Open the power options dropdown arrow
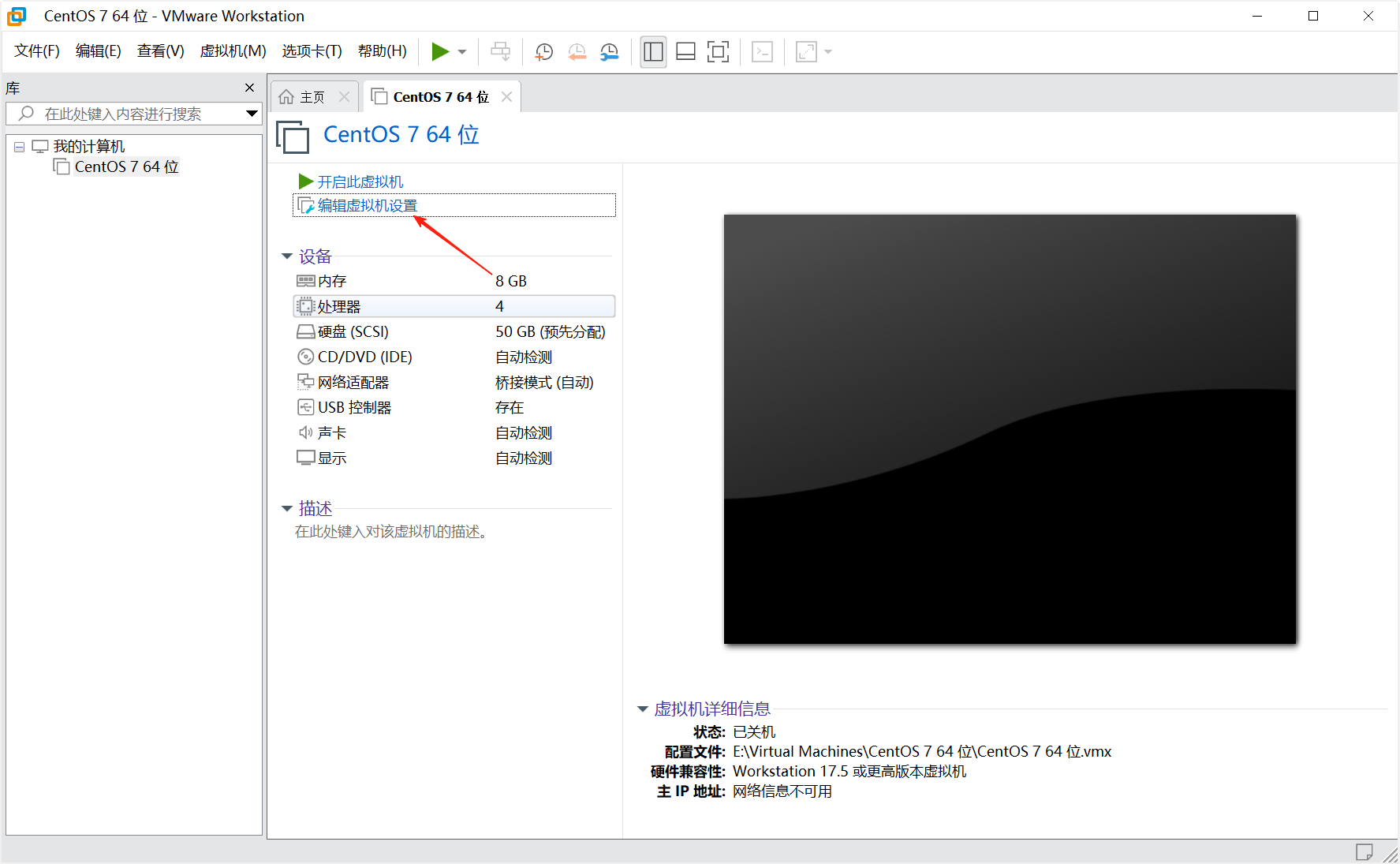Viewport: 1400px width, 864px height. (462, 52)
